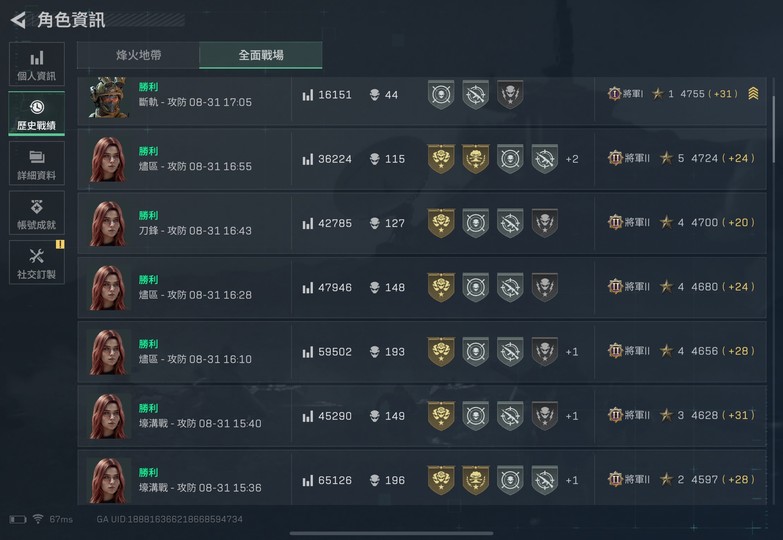Image resolution: width=783 pixels, height=540 pixels.
Task: Switch to the 烽火地帶 tab
Action: pos(138,55)
